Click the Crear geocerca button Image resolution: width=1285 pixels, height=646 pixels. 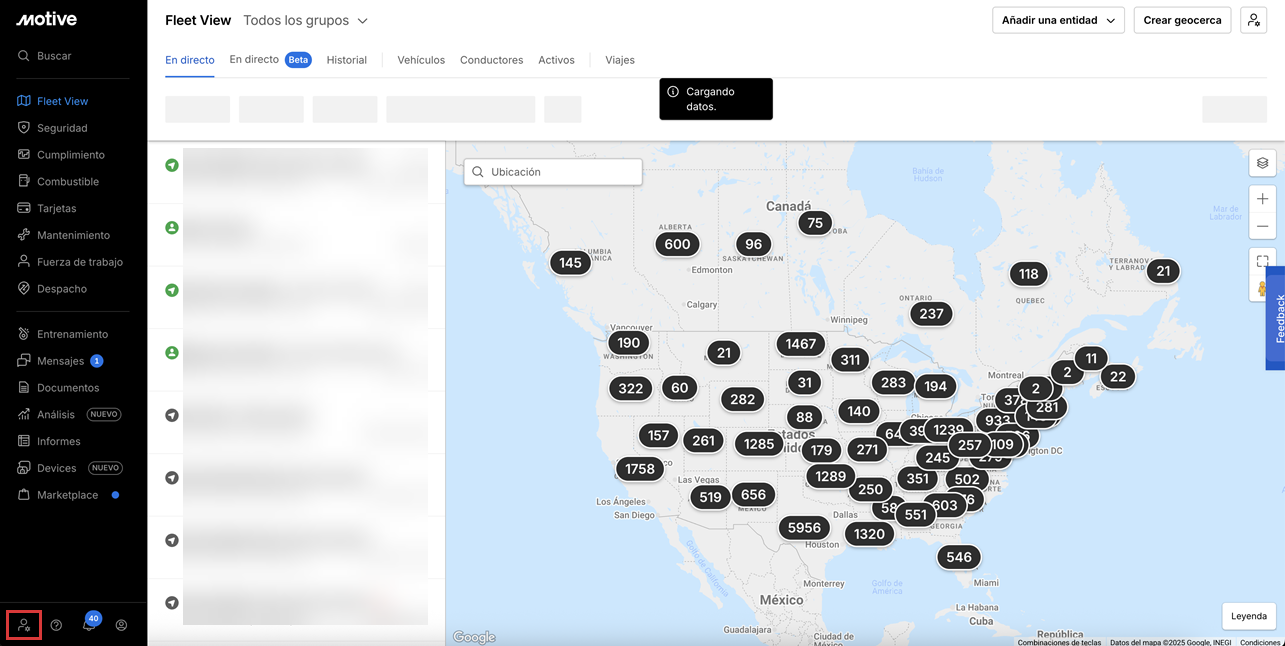pyautogui.click(x=1182, y=20)
